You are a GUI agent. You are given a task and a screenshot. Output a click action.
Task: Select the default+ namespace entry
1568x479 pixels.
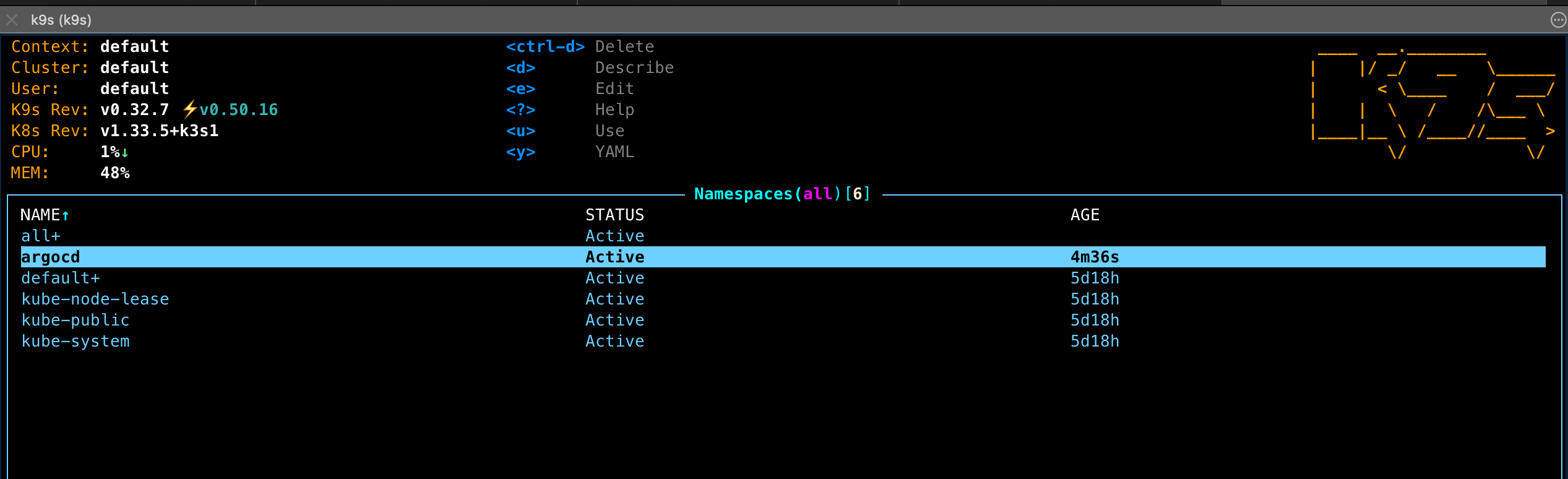[61, 278]
